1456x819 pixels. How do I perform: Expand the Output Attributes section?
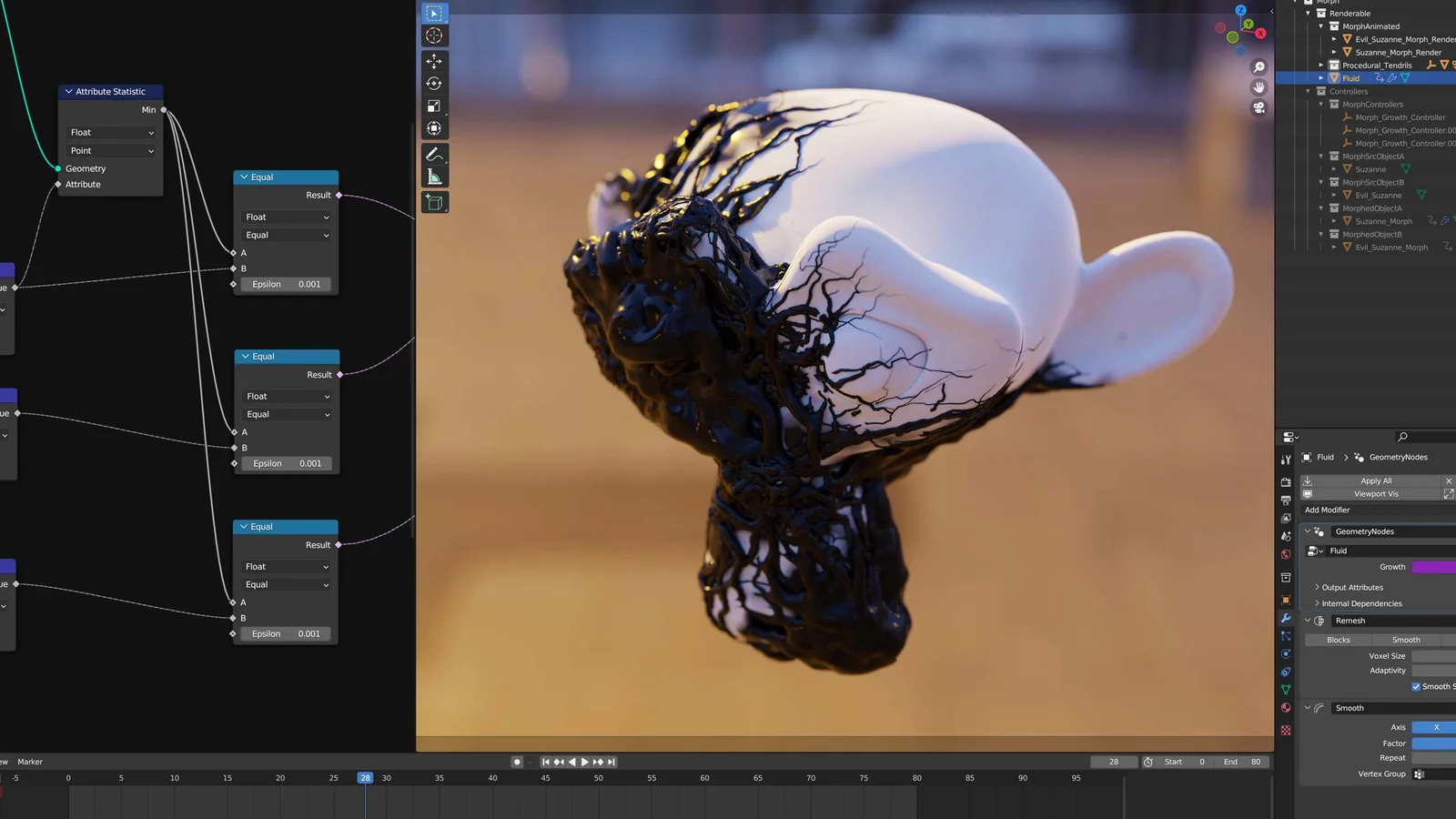pyautogui.click(x=1351, y=588)
